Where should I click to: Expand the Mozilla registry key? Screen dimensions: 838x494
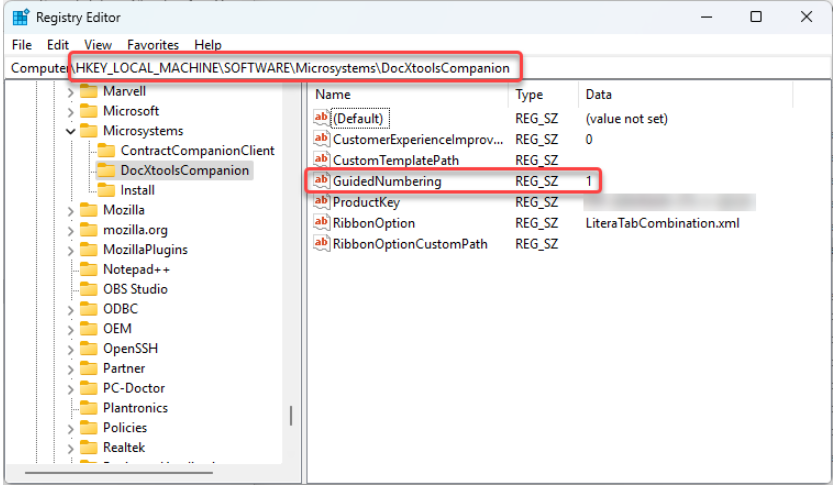click(x=70, y=210)
